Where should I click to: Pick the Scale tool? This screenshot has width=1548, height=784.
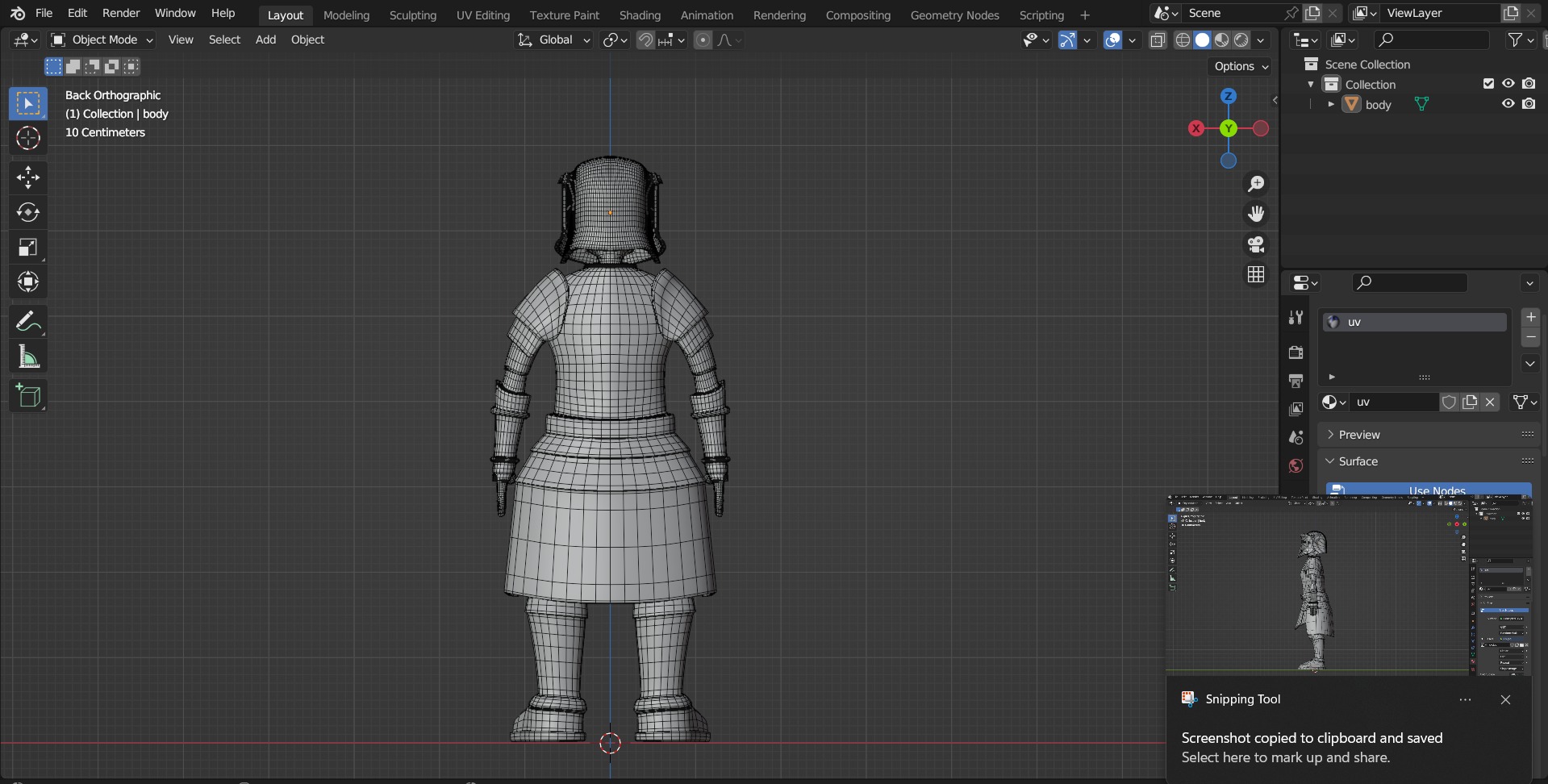click(28, 247)
